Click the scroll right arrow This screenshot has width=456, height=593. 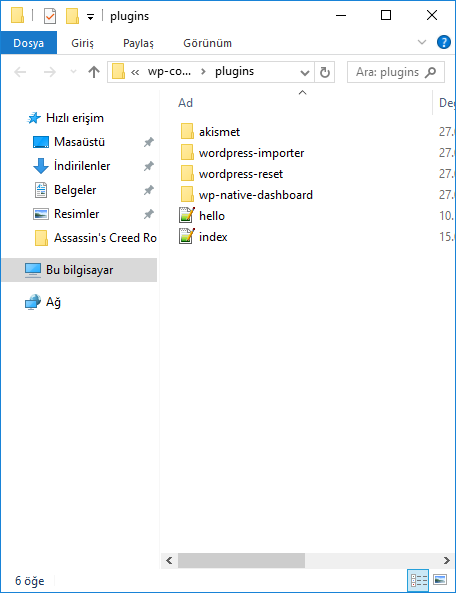[x=447, y=560]
